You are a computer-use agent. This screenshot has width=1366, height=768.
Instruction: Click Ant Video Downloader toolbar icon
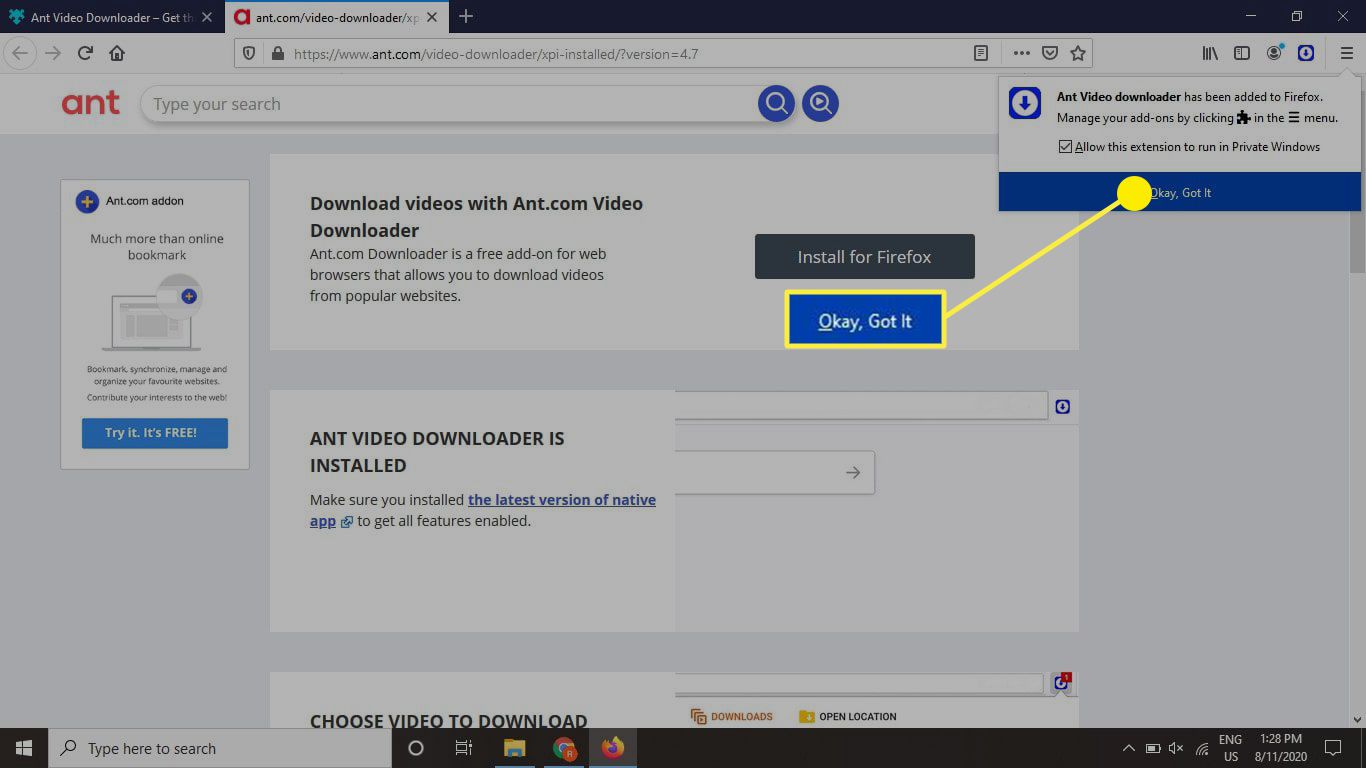[1306, 54]
